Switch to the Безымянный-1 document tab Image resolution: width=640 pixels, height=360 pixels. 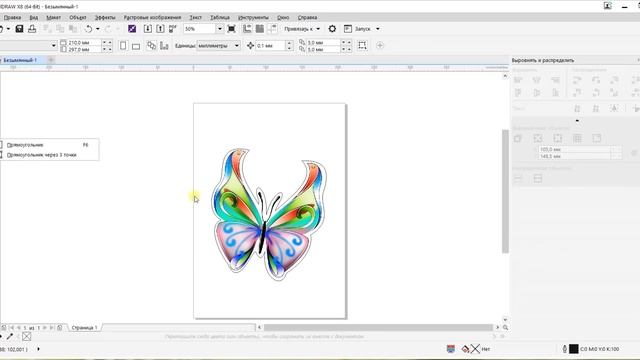pos(20,60)
